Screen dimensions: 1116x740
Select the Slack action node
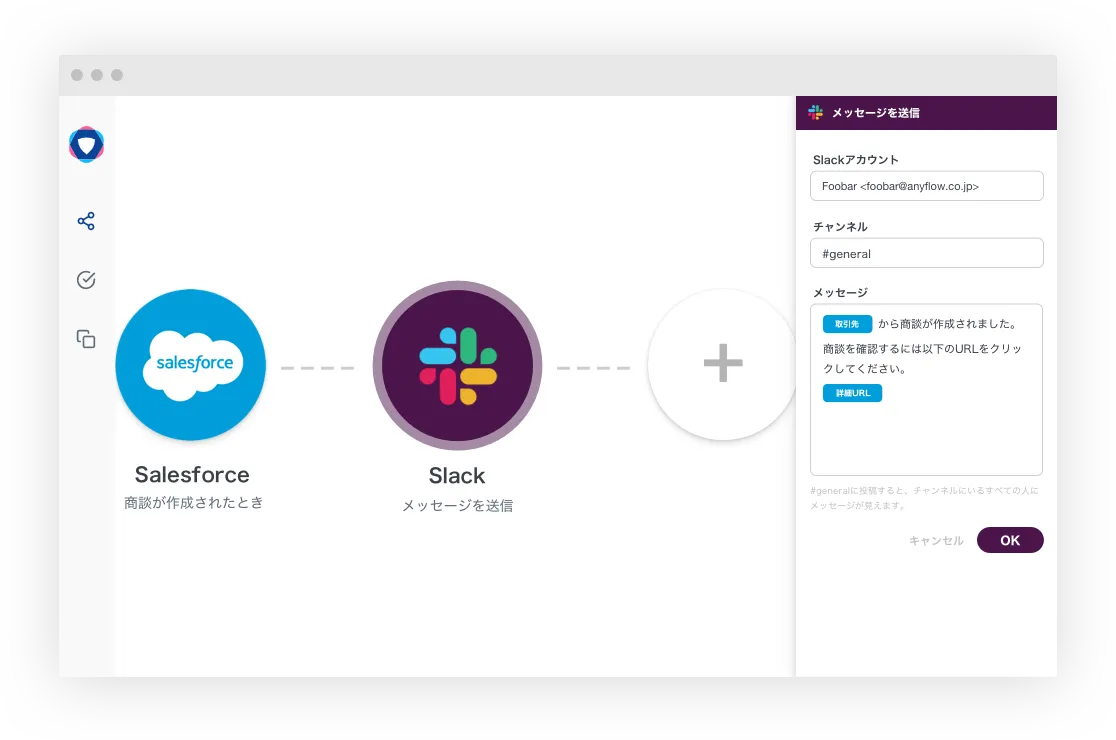tap(457, 366)
